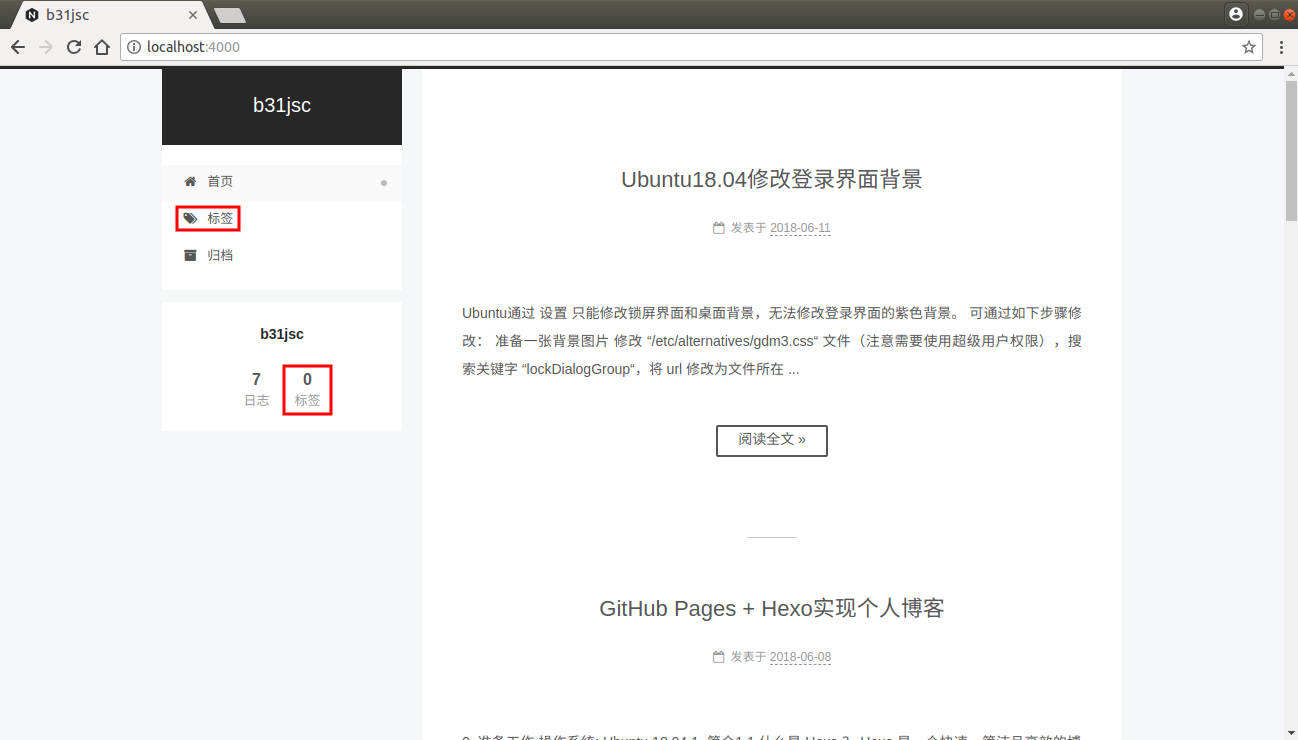Open the Chrome three-dot menu

pyautogui.click(x=1281, y=47)
